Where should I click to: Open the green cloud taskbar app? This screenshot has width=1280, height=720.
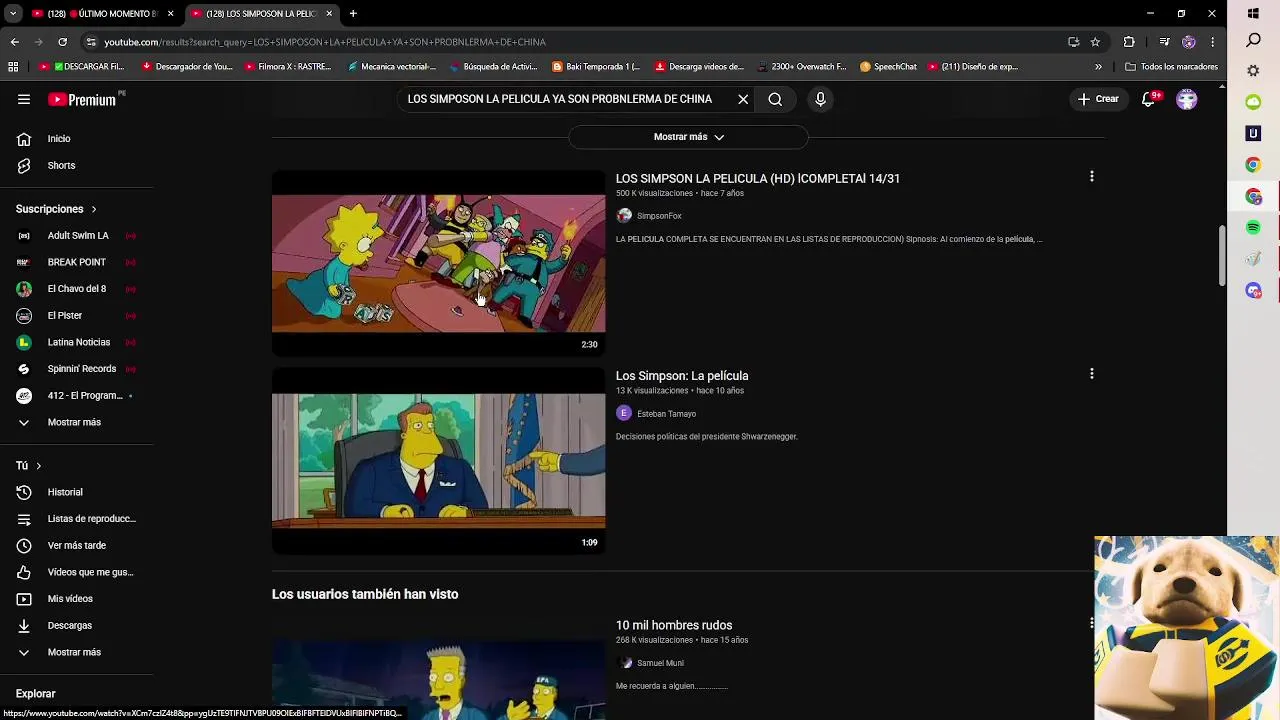(1253, 102)
